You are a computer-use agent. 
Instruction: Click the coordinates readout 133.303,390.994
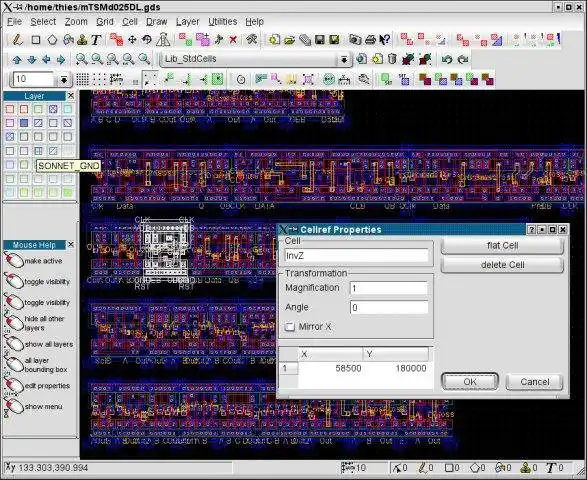pyautogui.click(x=53, y=468)
